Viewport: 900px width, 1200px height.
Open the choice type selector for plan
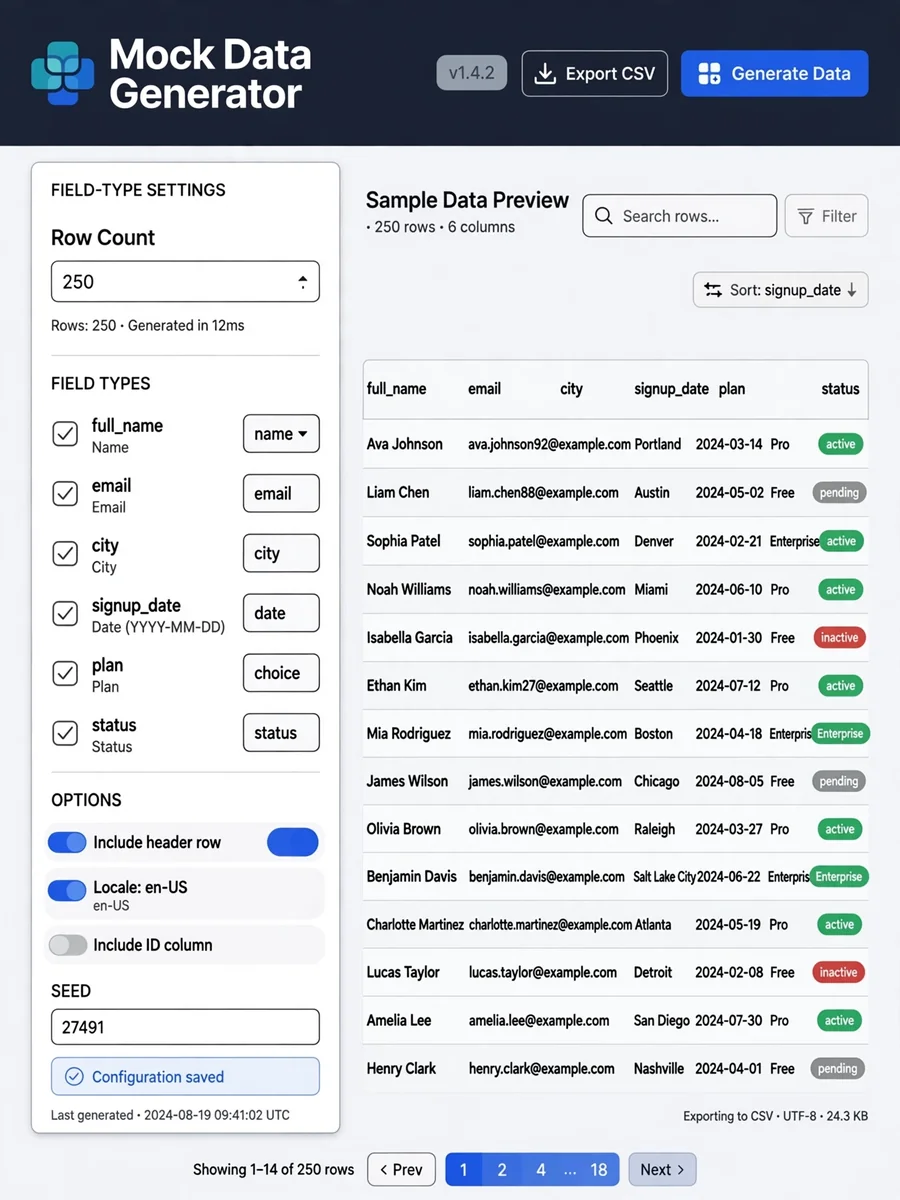point(281,673)
